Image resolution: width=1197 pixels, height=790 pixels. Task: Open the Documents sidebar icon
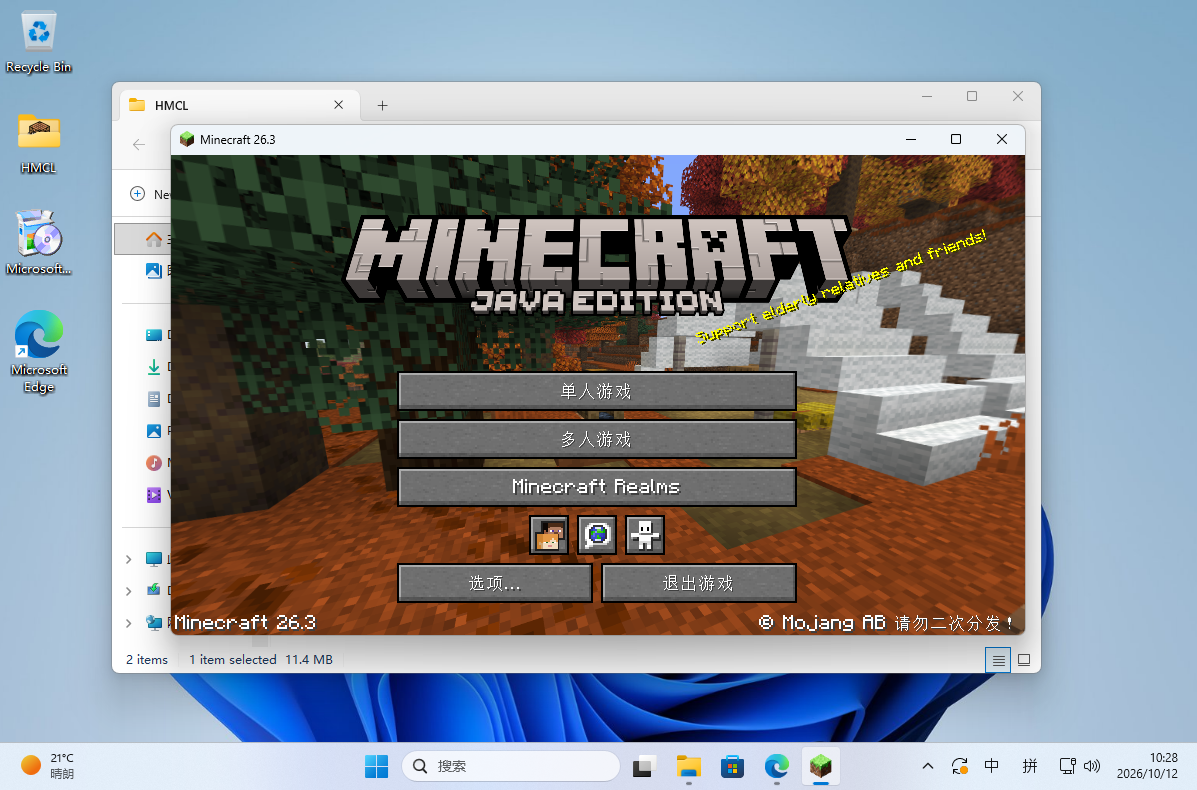(153, 399)
